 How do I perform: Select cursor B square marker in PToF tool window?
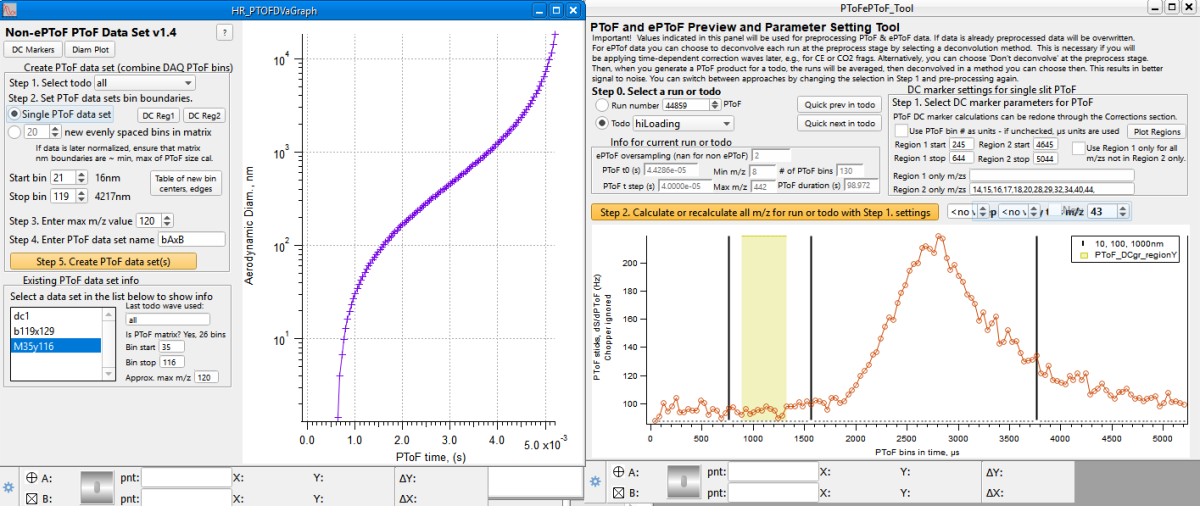coord(620,492)
